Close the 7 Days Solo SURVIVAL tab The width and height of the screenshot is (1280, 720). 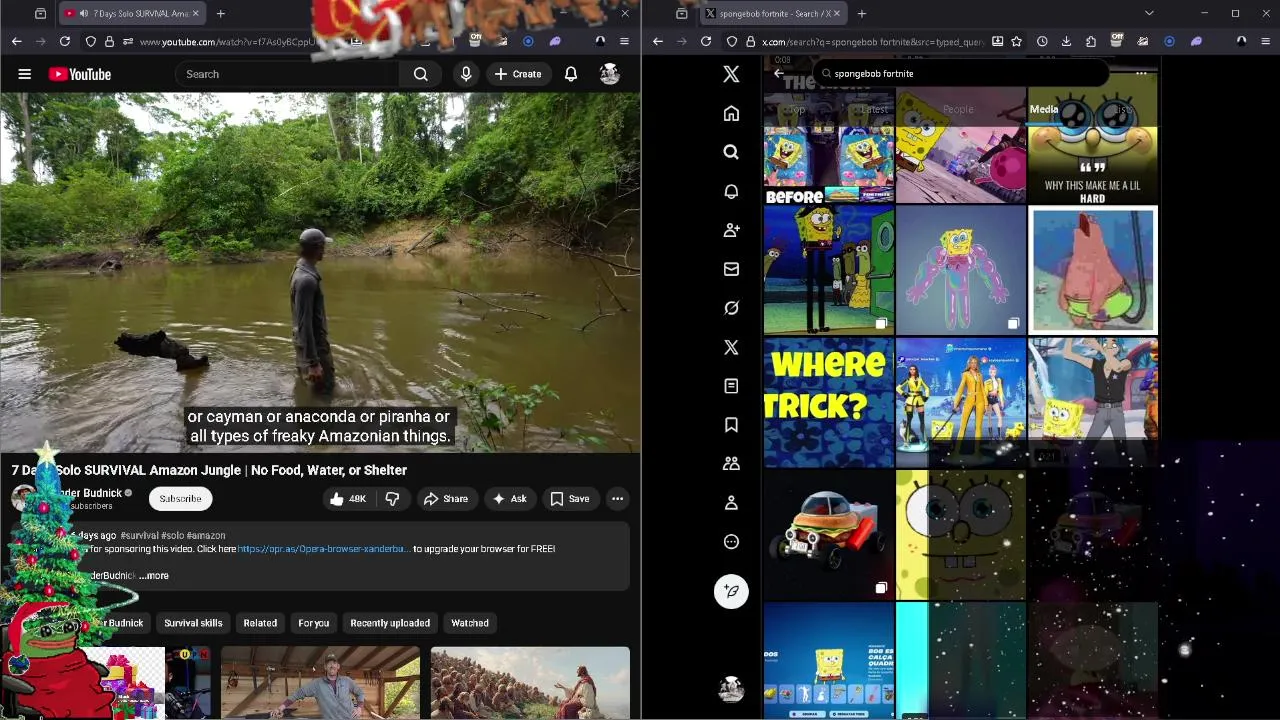coord(196,13)
